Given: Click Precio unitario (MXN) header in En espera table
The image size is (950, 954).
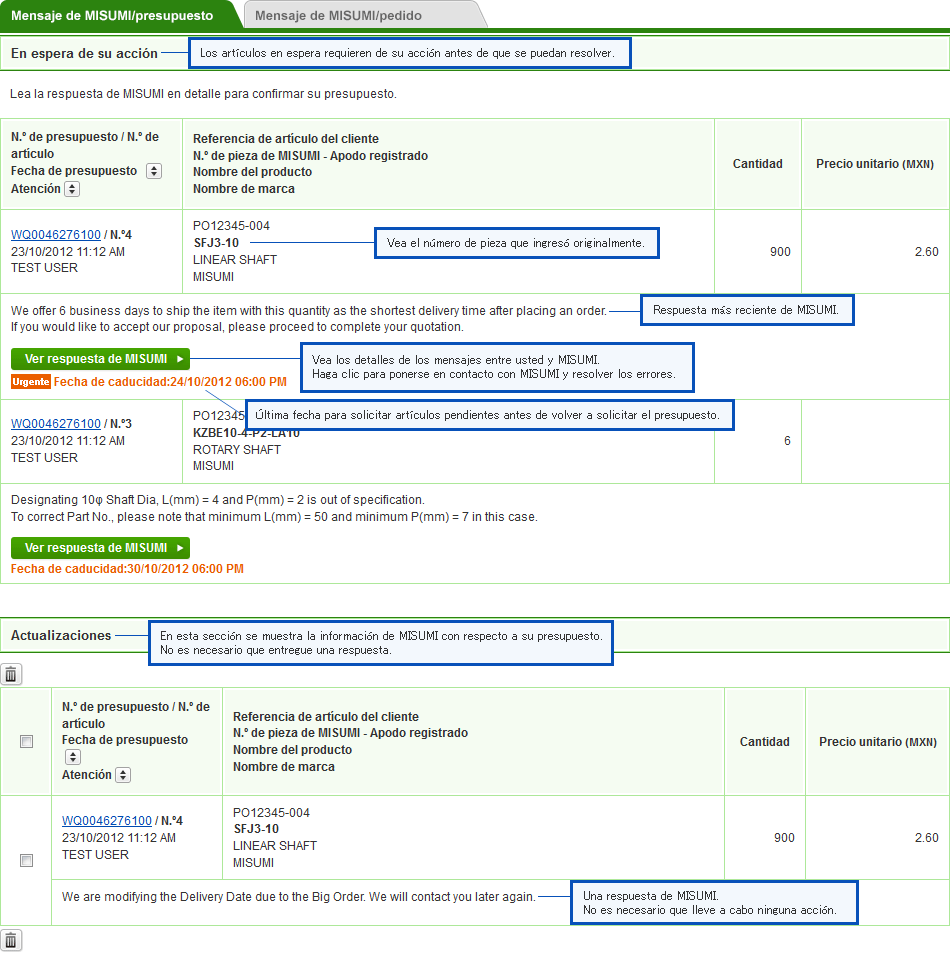Looking at the screenshot, I should [x=875, y=164].
